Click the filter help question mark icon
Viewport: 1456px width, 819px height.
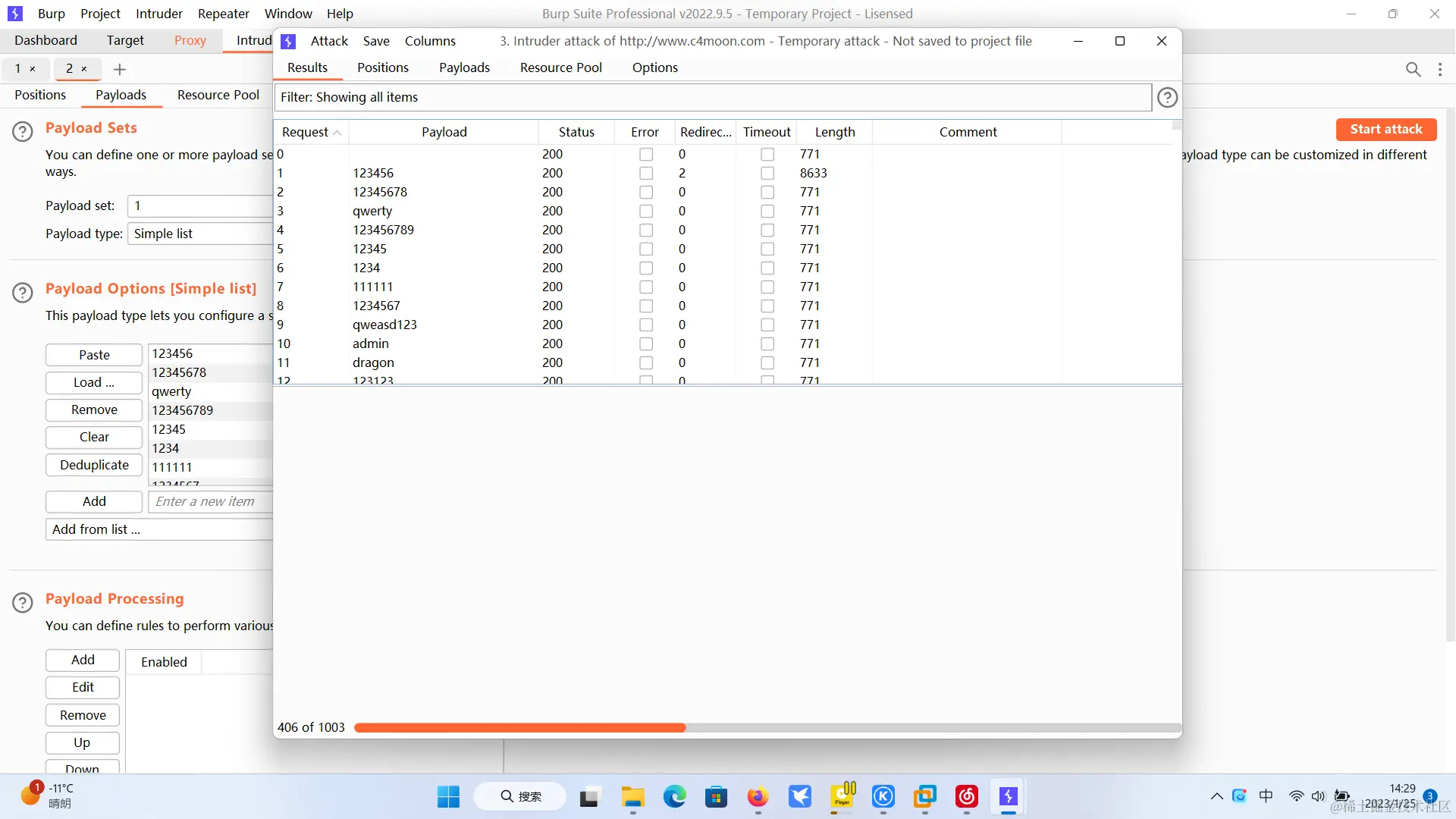1167,97
